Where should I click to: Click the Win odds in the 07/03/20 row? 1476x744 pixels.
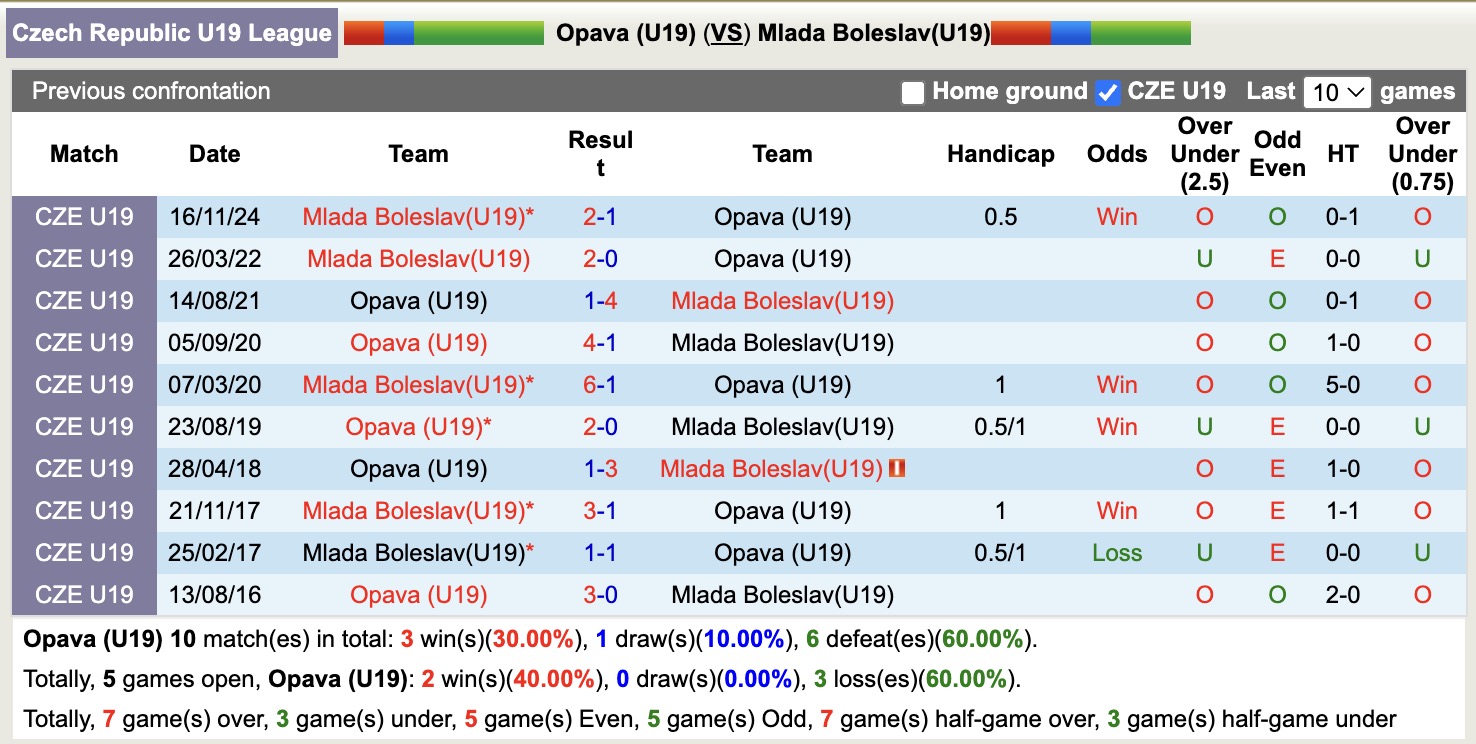pos(1116,384)
